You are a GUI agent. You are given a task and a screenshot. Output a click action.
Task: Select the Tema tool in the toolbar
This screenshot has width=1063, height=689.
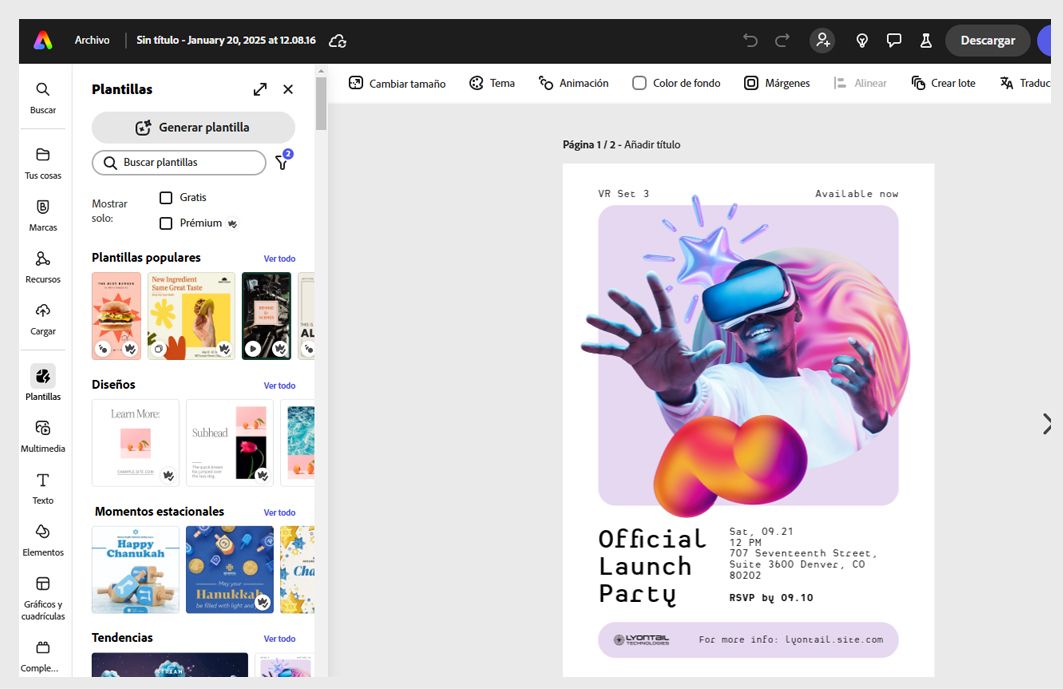click(x=492, y=83)
